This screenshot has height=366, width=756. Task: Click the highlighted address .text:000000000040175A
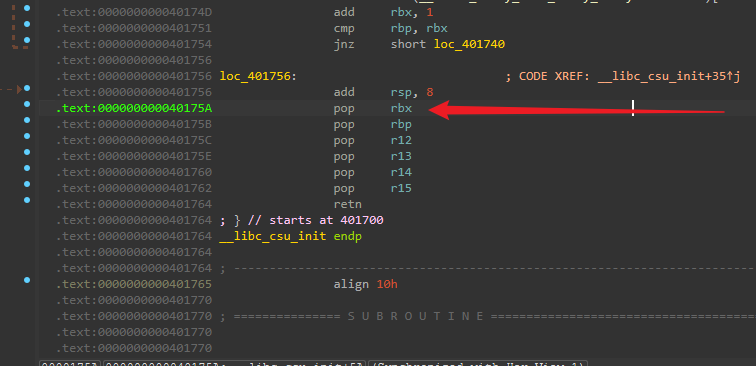(134, 108)
